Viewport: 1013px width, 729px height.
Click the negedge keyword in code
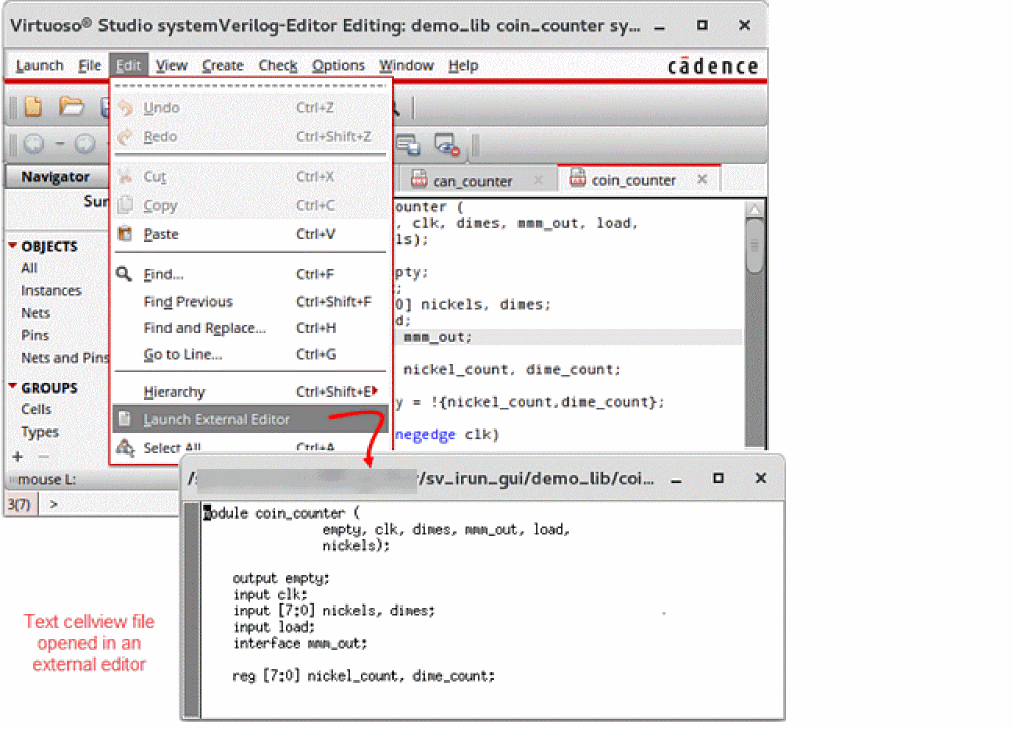click(x=425, y=434)
